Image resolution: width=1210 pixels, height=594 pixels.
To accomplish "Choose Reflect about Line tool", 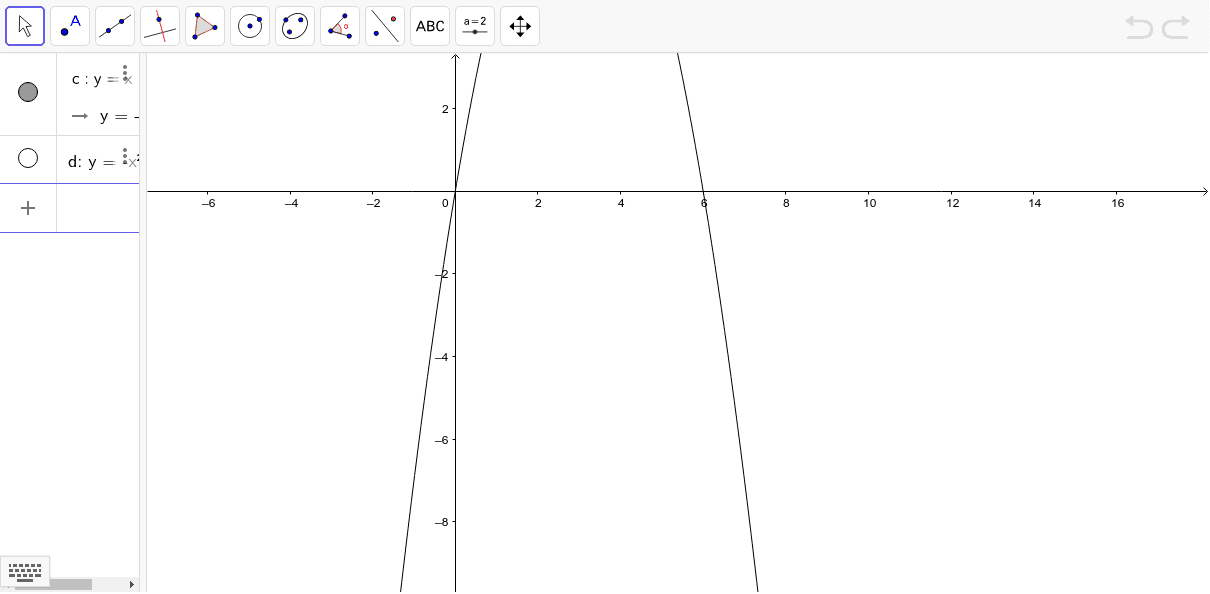I will (x=385, y=26).
